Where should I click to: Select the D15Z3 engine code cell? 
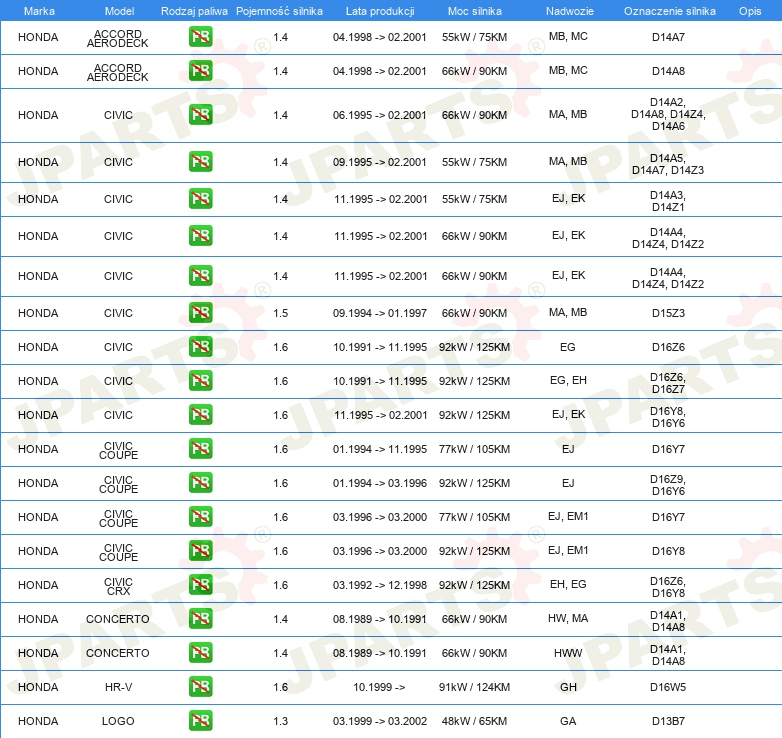tap(668, 313)
